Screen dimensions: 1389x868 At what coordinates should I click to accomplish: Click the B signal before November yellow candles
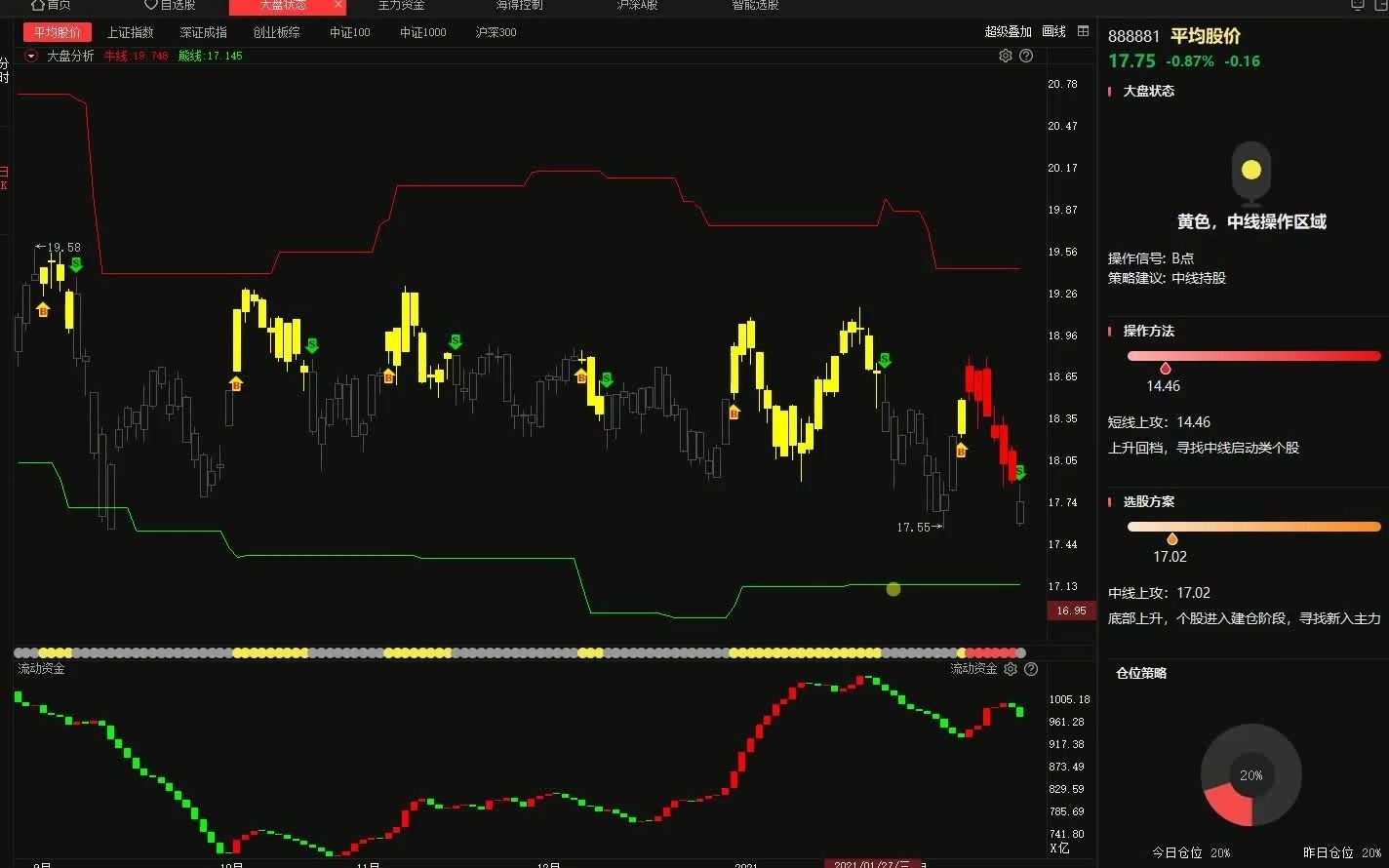click(x=388, y=375)
